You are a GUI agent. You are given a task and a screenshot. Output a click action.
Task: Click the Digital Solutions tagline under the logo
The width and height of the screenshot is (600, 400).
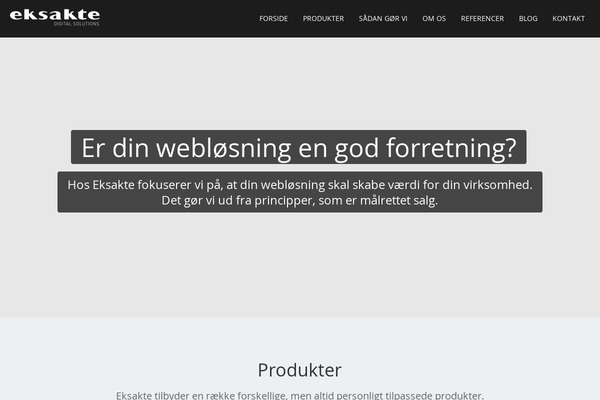77,24
